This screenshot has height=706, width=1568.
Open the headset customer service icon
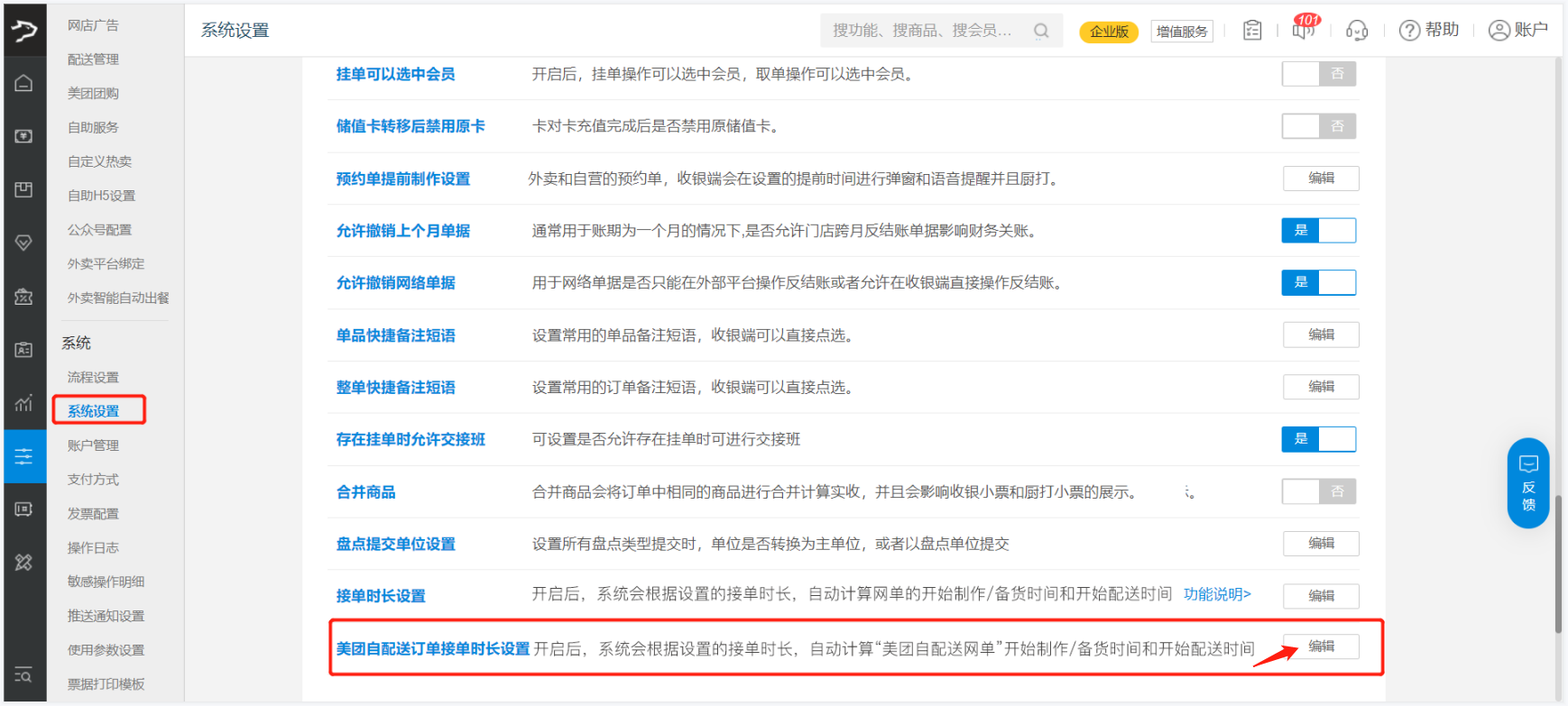tap(1357, 31)
